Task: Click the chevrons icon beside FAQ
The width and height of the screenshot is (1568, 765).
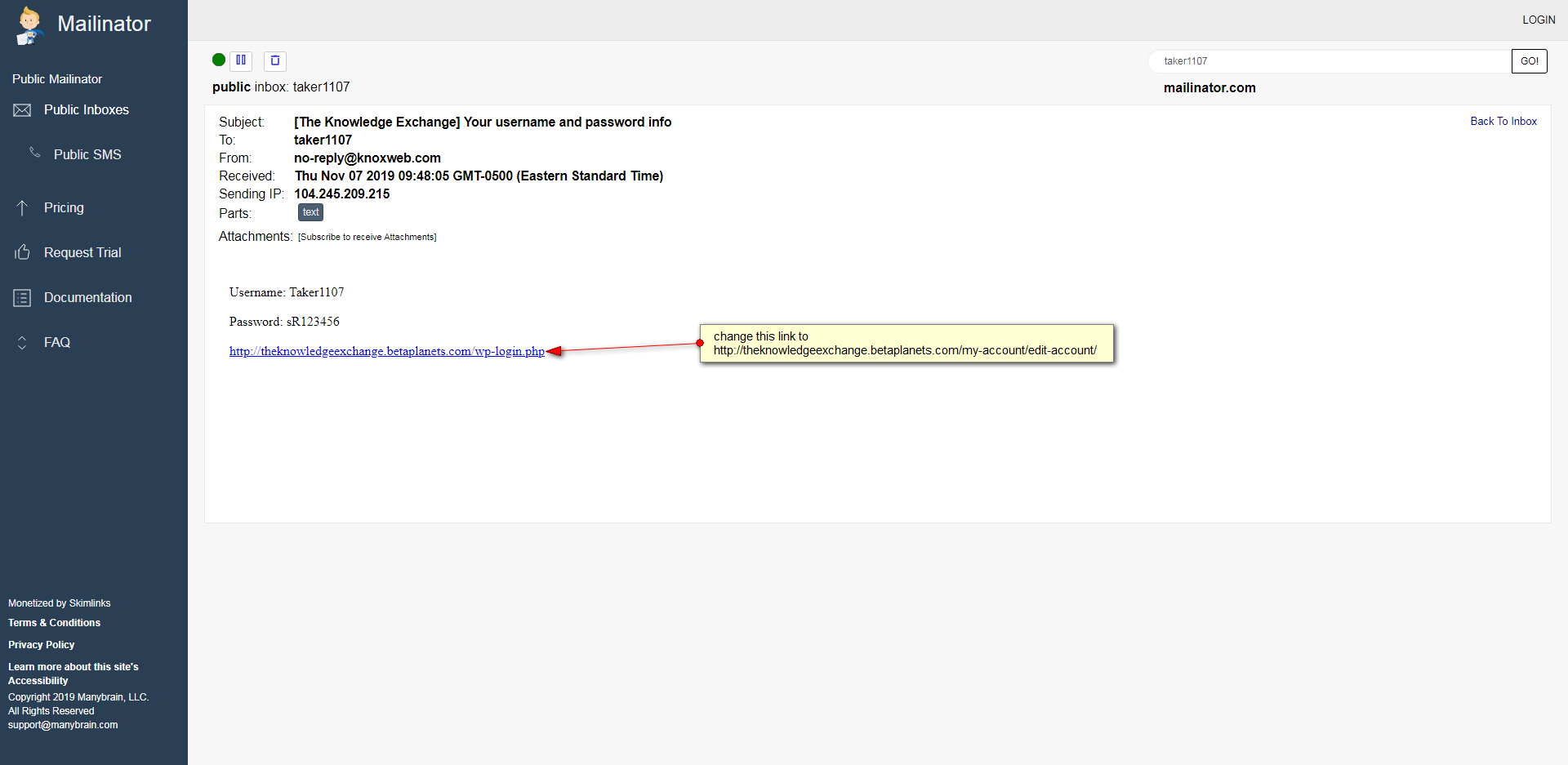Action: [x=22, y=343]
